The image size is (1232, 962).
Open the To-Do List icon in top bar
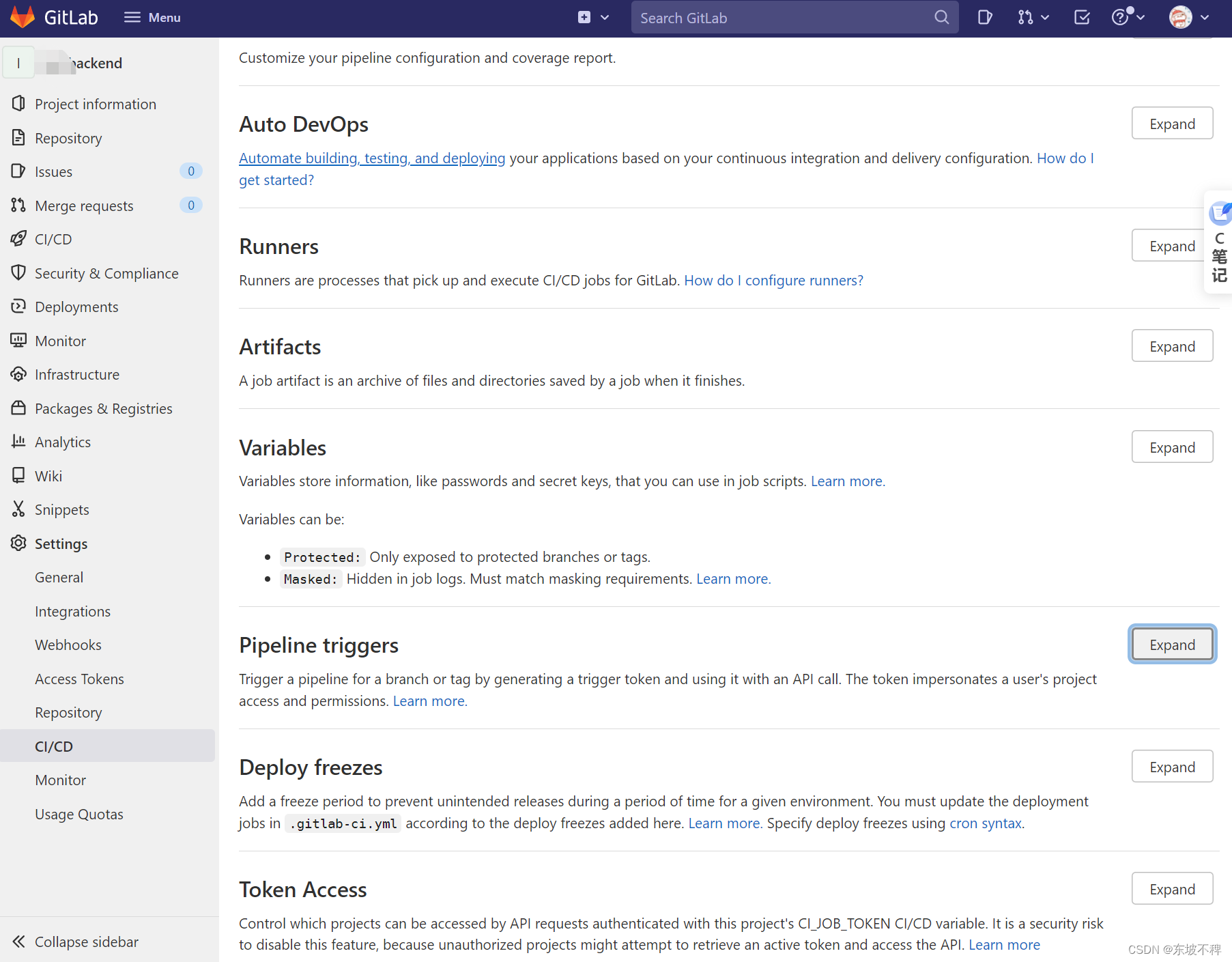1081,17
